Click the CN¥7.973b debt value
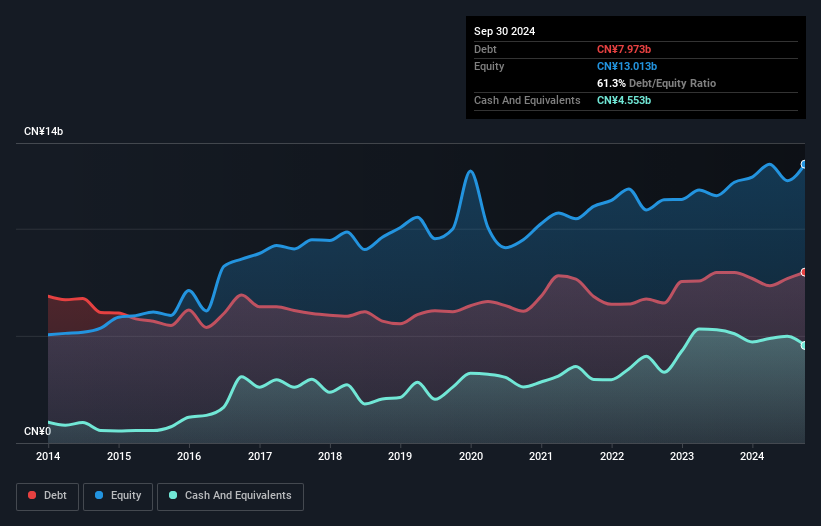Screen dimensions: 821x526 [624, 49]
